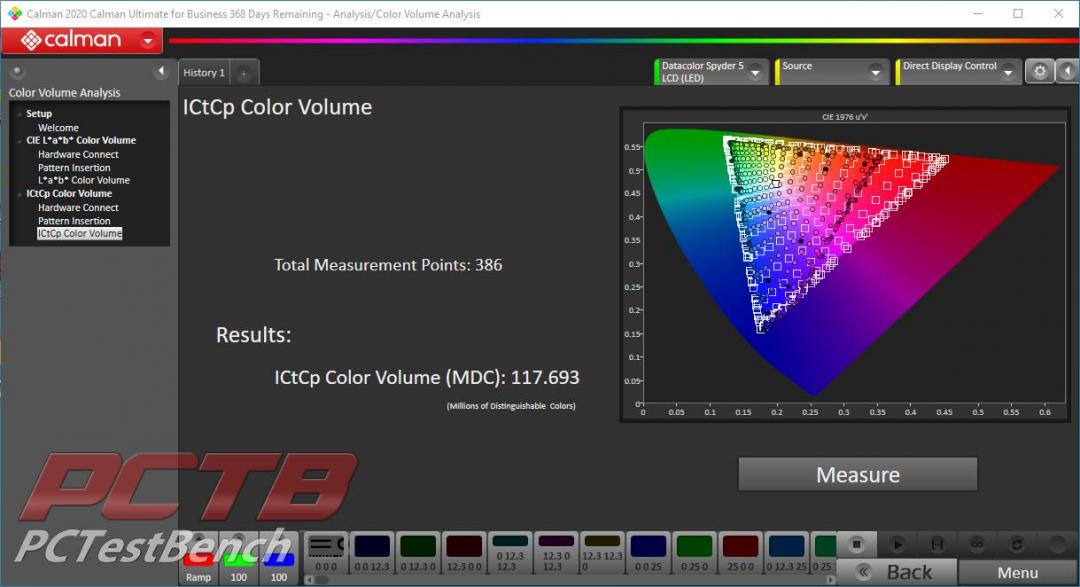This screenshot has width=1080, height=587.
Task: Select the 12.3 0 0 dark red swatch
Action: (464, 553)
